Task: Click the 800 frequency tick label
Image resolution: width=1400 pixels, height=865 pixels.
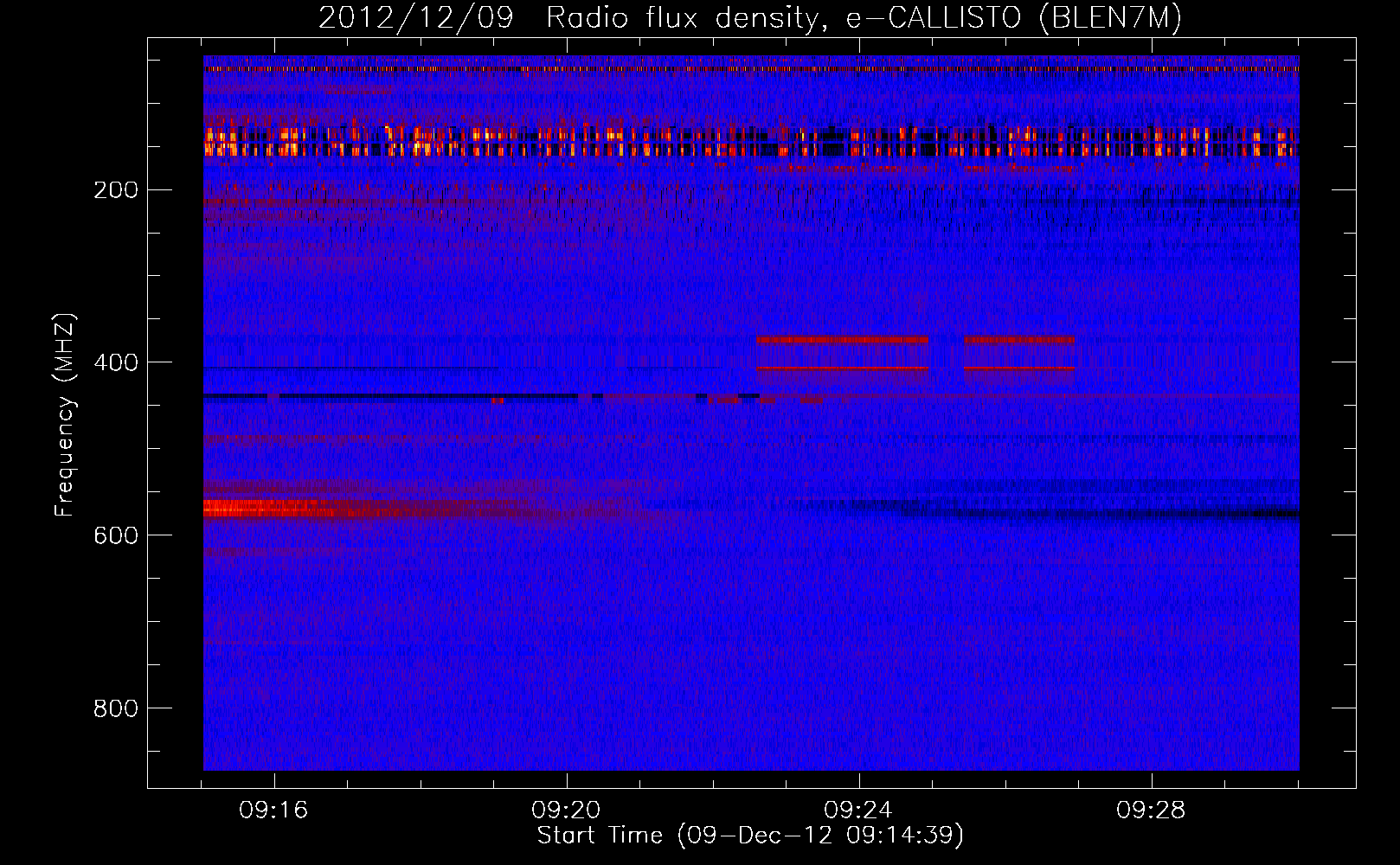Action: pyautogui.click(x=116, y=708)
